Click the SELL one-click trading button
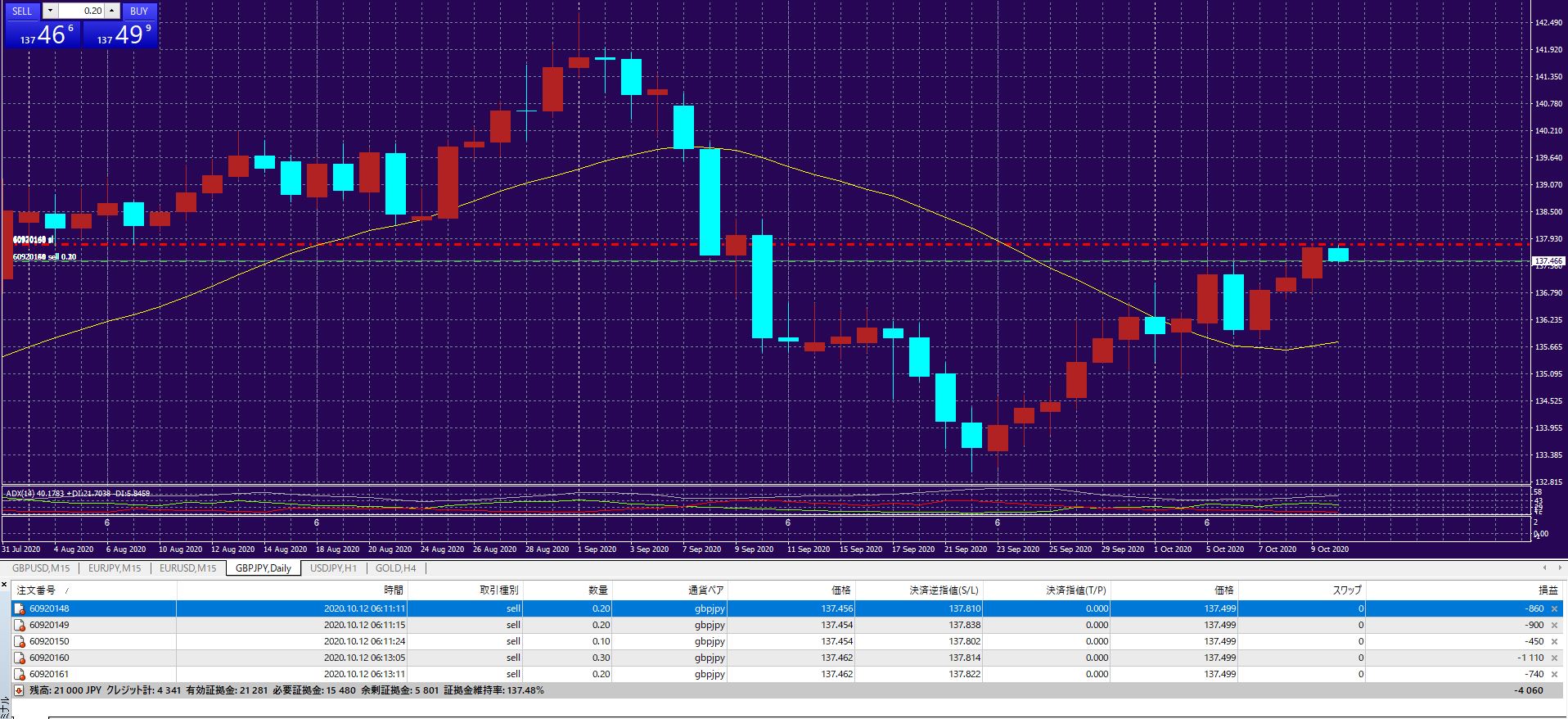Viewport: 1568px width, 719px height. 22,11
